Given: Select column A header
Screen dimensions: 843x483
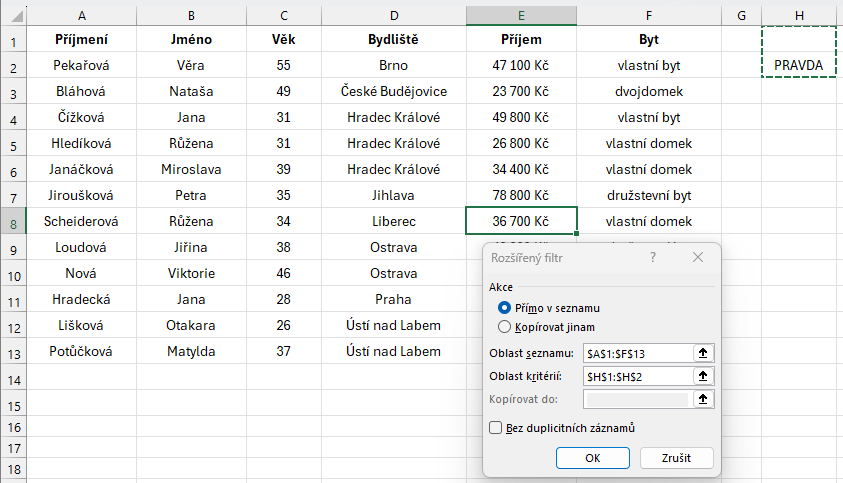Looking at the screenshot, I should 82,16.
